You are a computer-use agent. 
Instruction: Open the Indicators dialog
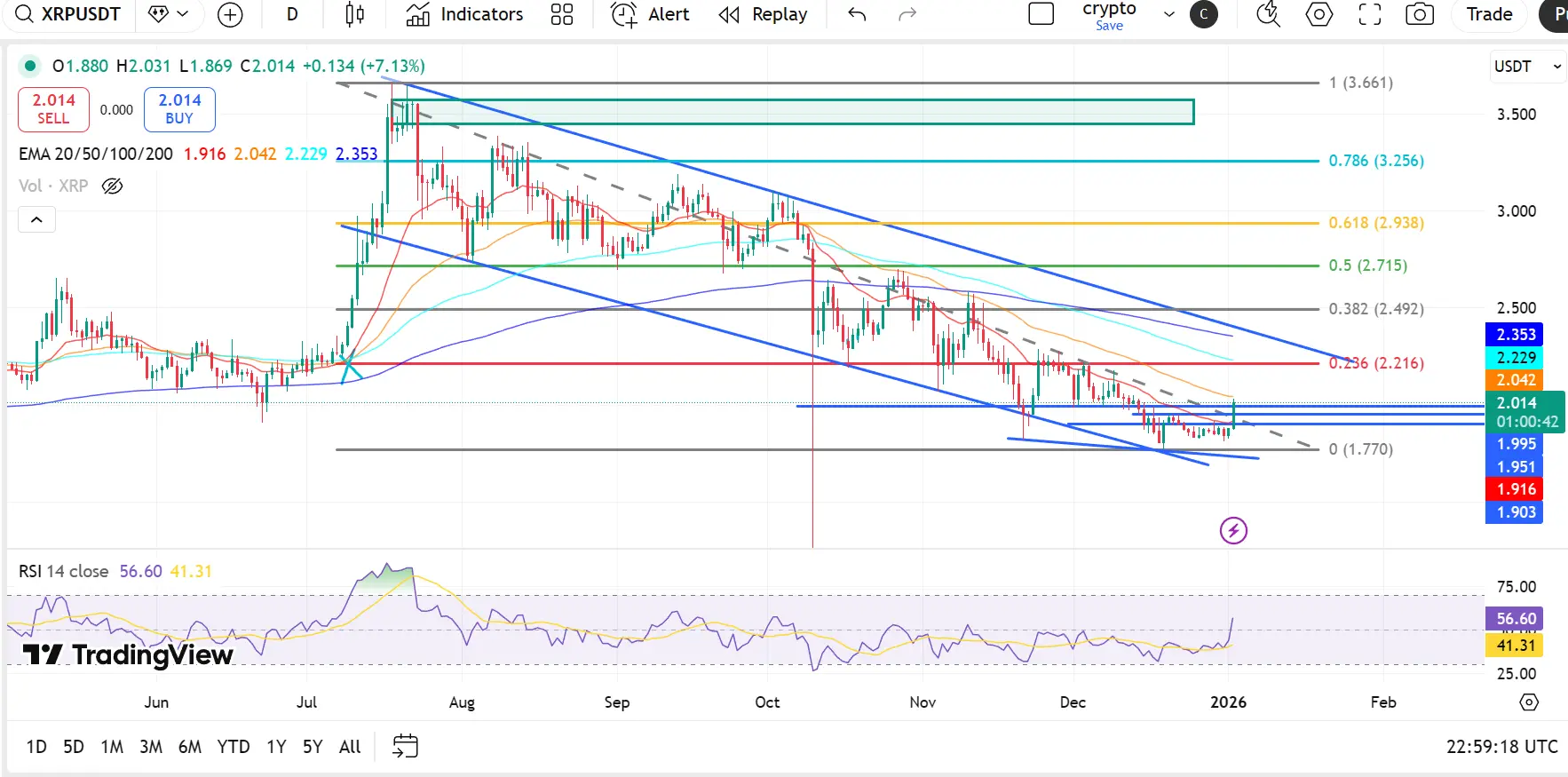click(464, 14)
